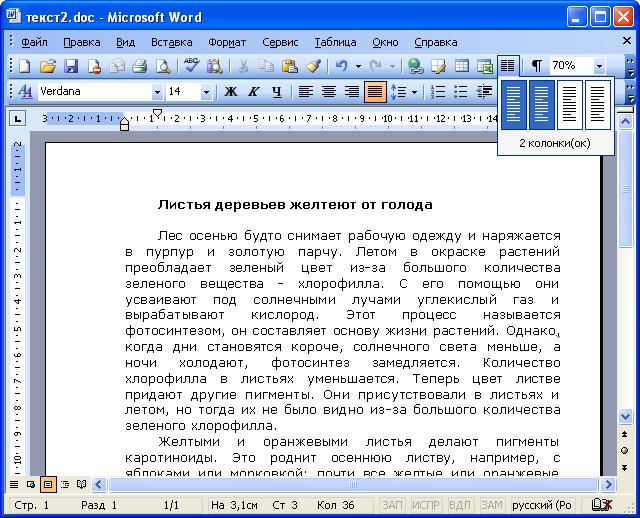Decrease the paragraph indent
Viewport: 640px width, 518px height.
pyautogui.click(x=484, y=92)
